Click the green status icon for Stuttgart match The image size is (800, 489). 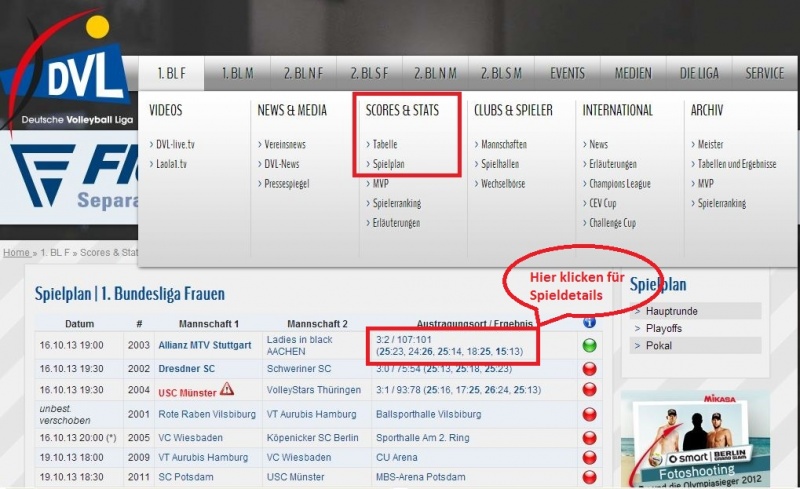pyautogui.click(x=589, y=346)
